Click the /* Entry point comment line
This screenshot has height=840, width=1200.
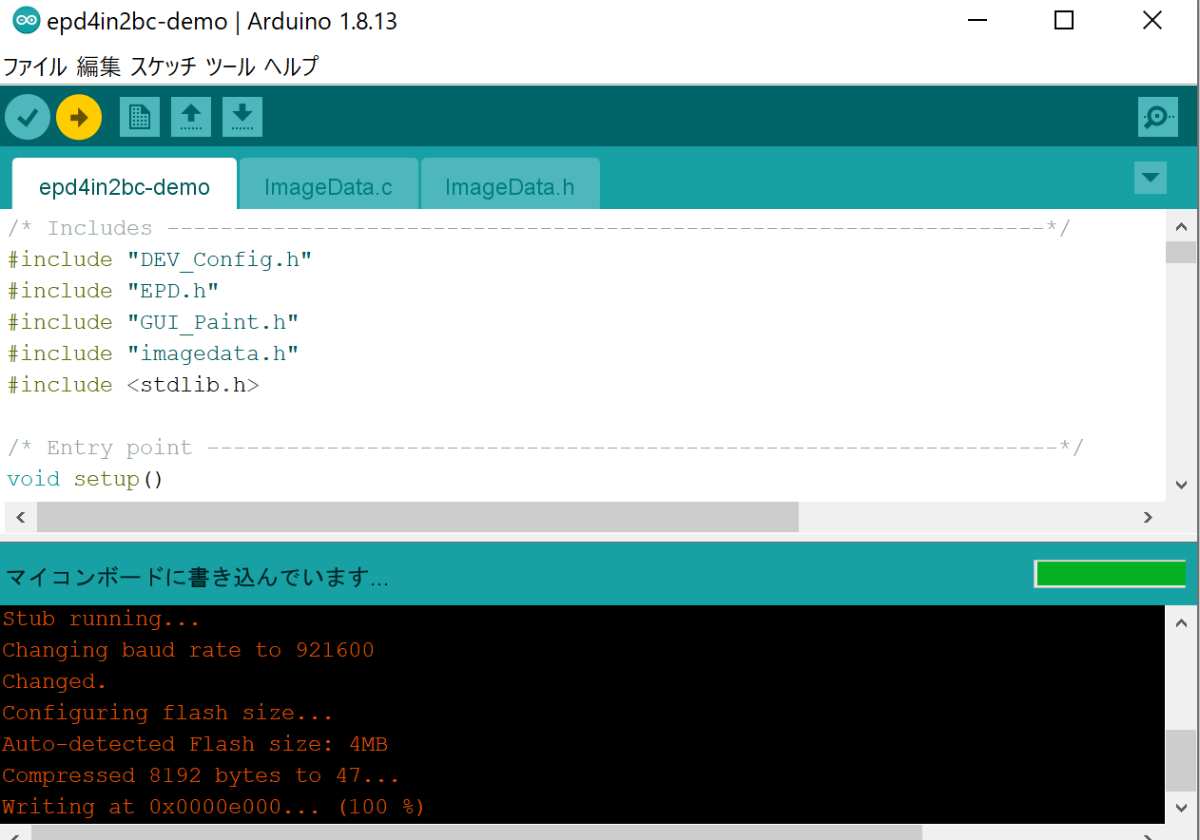(545, 447)
